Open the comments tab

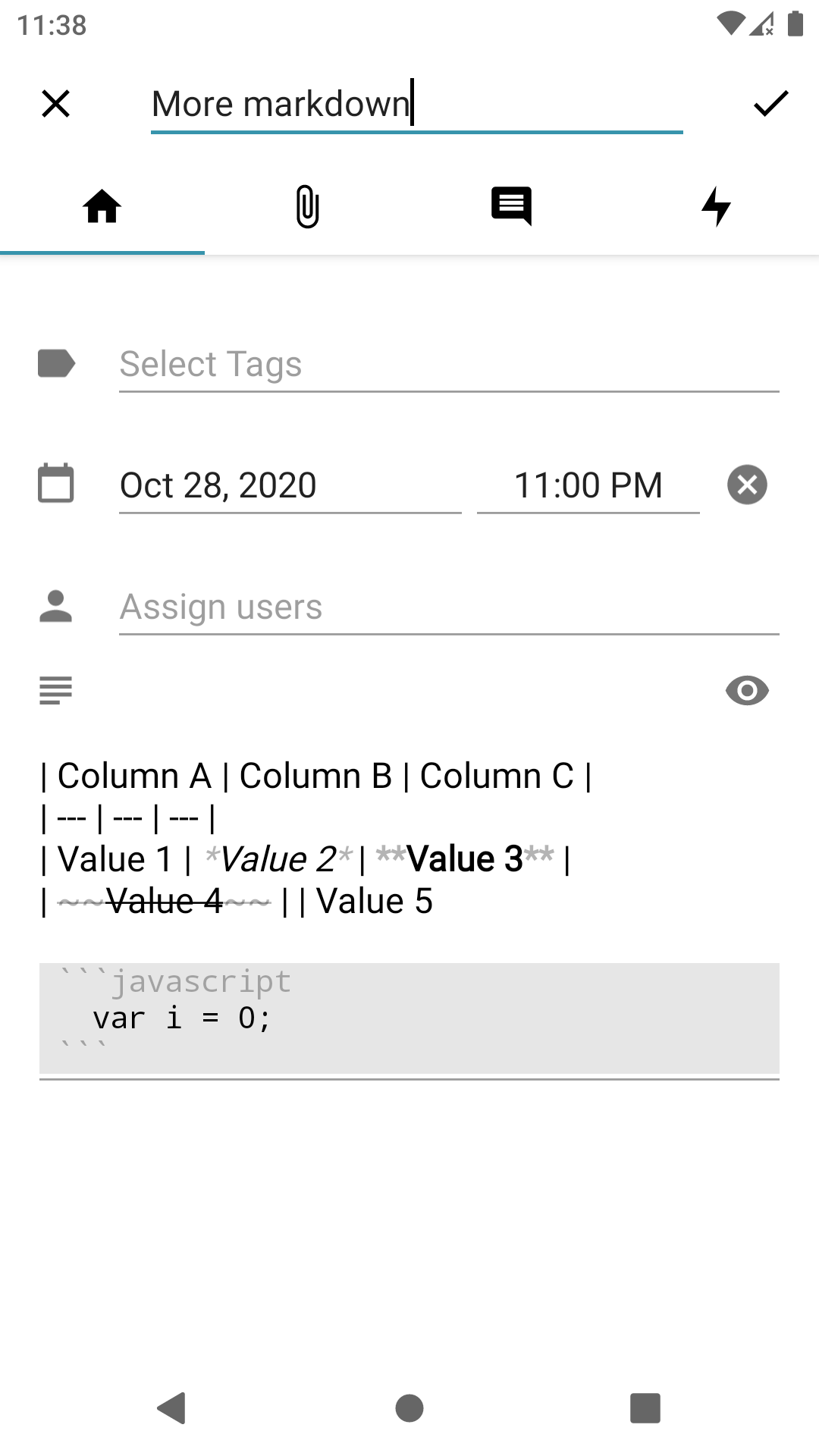coord(512,206)
